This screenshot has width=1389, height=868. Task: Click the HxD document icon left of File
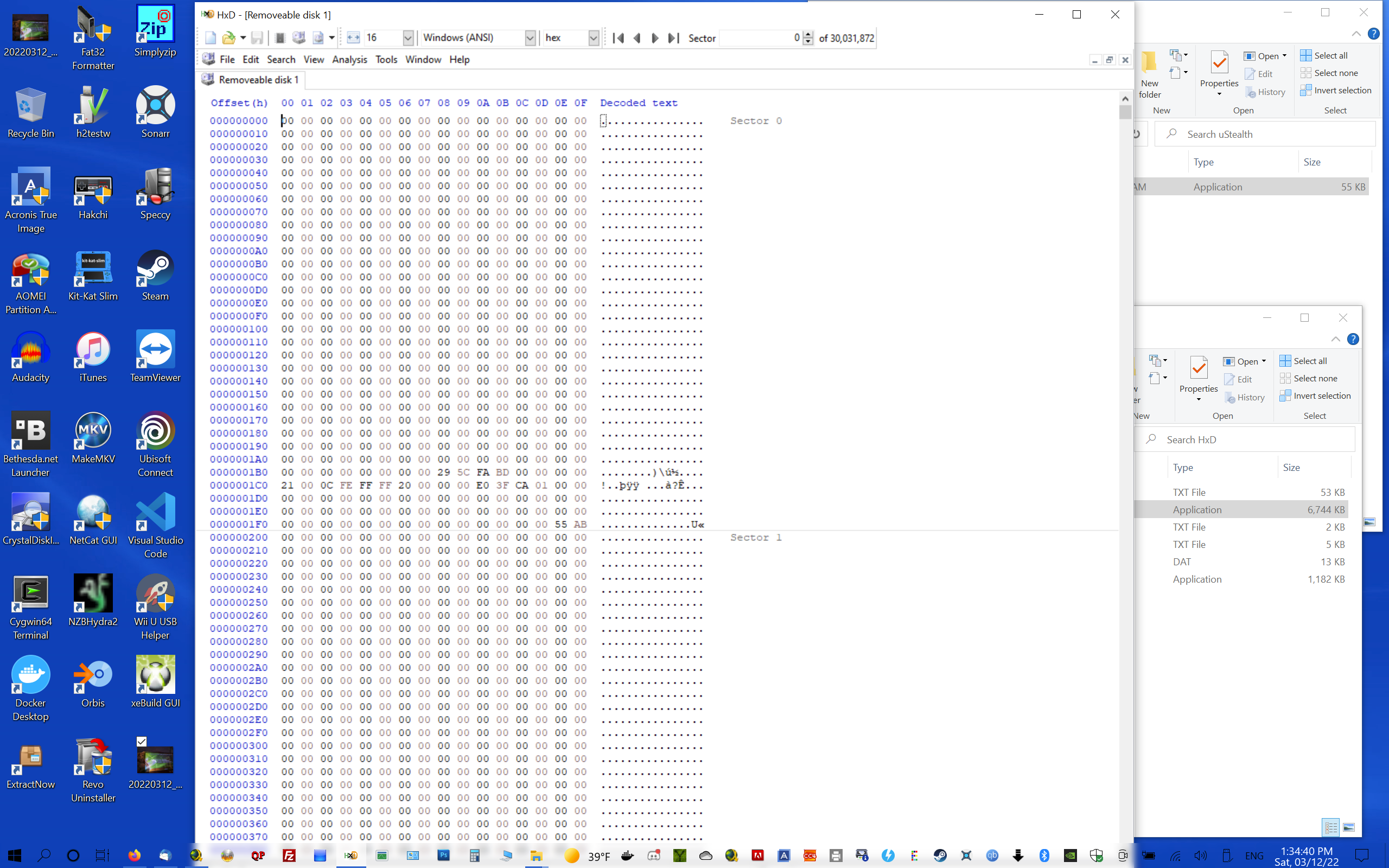tap(209, 59)
